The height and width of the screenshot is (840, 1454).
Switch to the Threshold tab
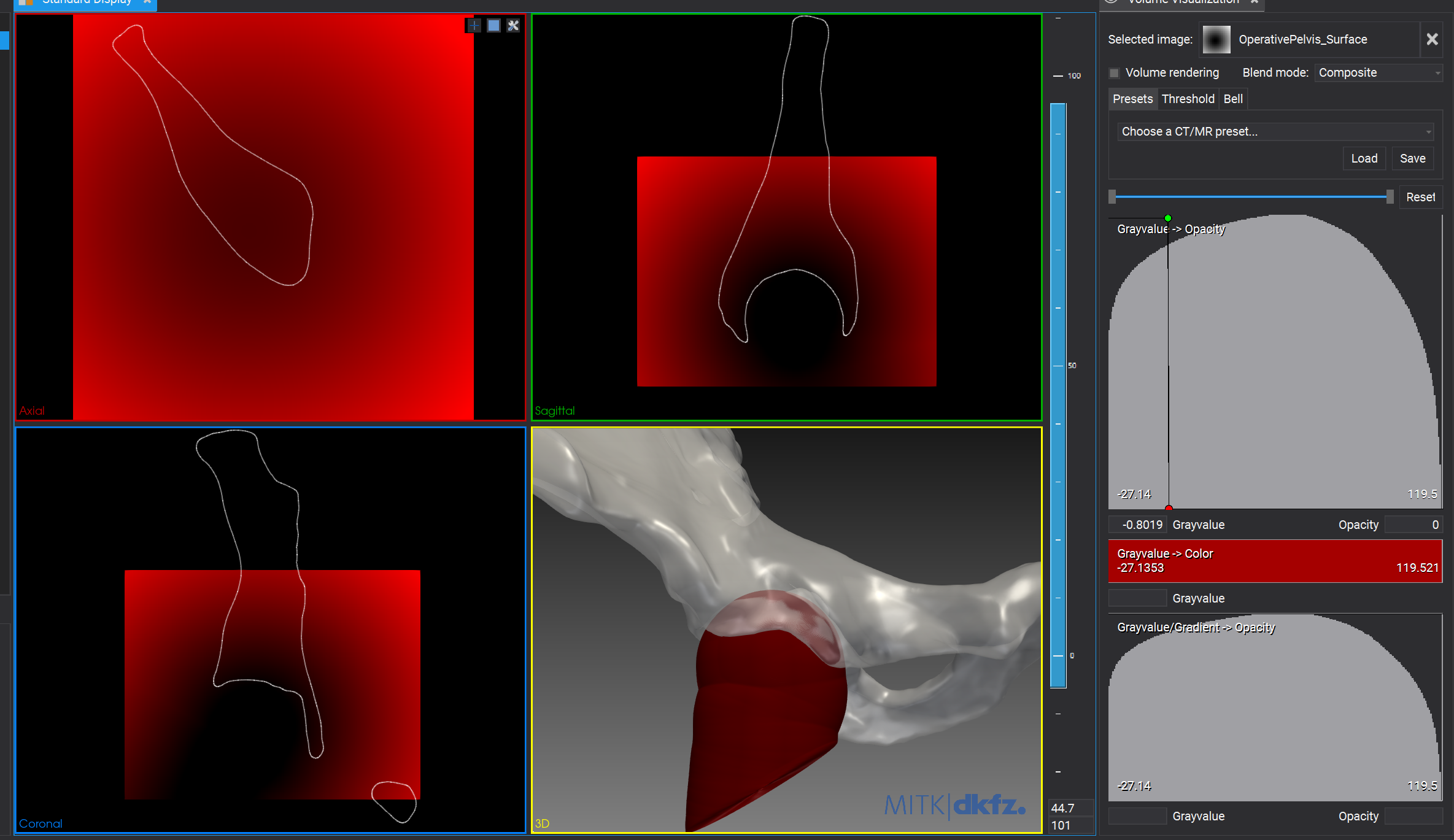click(1188, 99)
